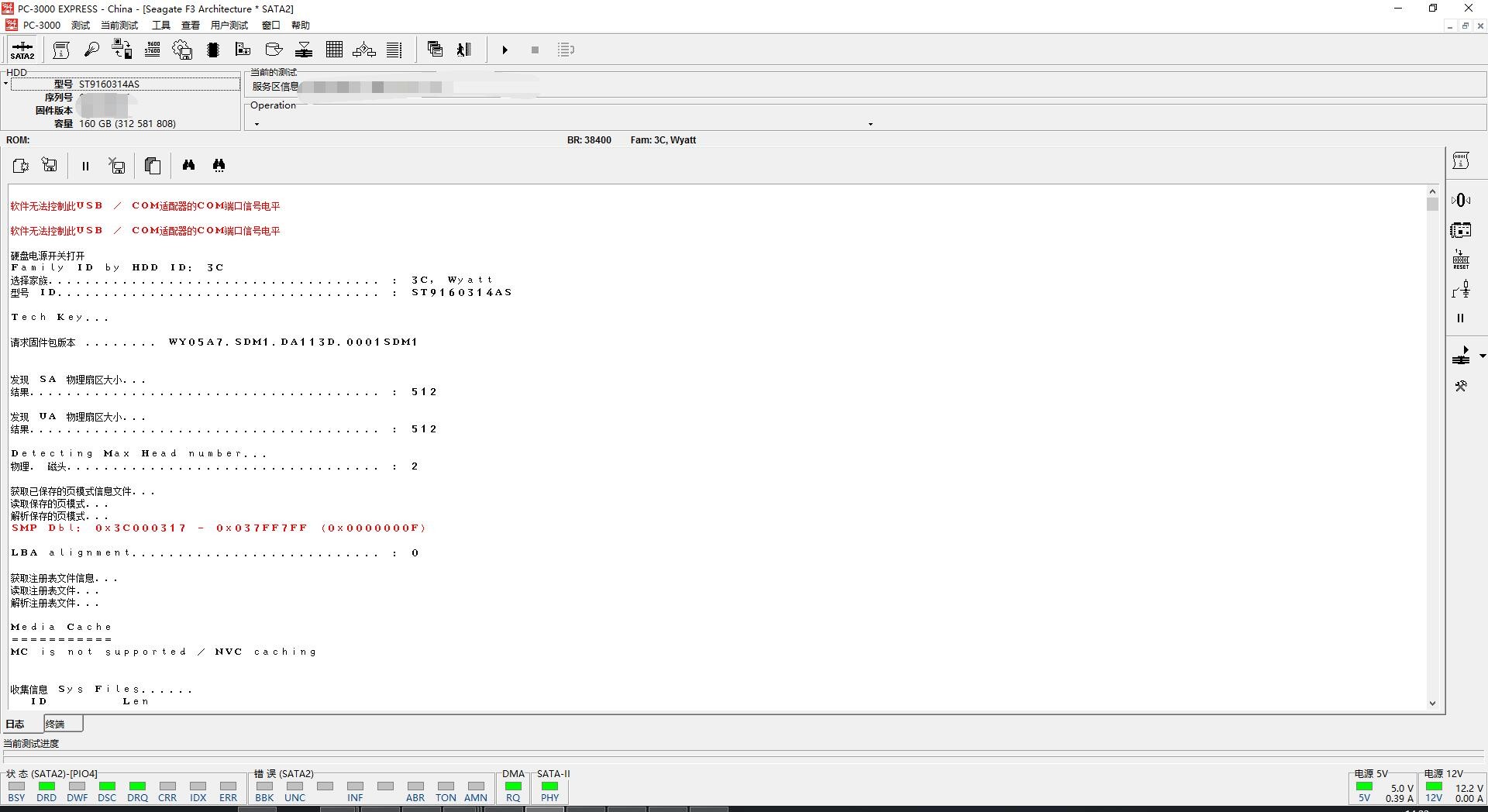Image resolution: width=1488 pixels, height=812 pixels.
Task: Open the HDD ID information scroll icon
Action: pyautogui.click(x=61, y=50)
